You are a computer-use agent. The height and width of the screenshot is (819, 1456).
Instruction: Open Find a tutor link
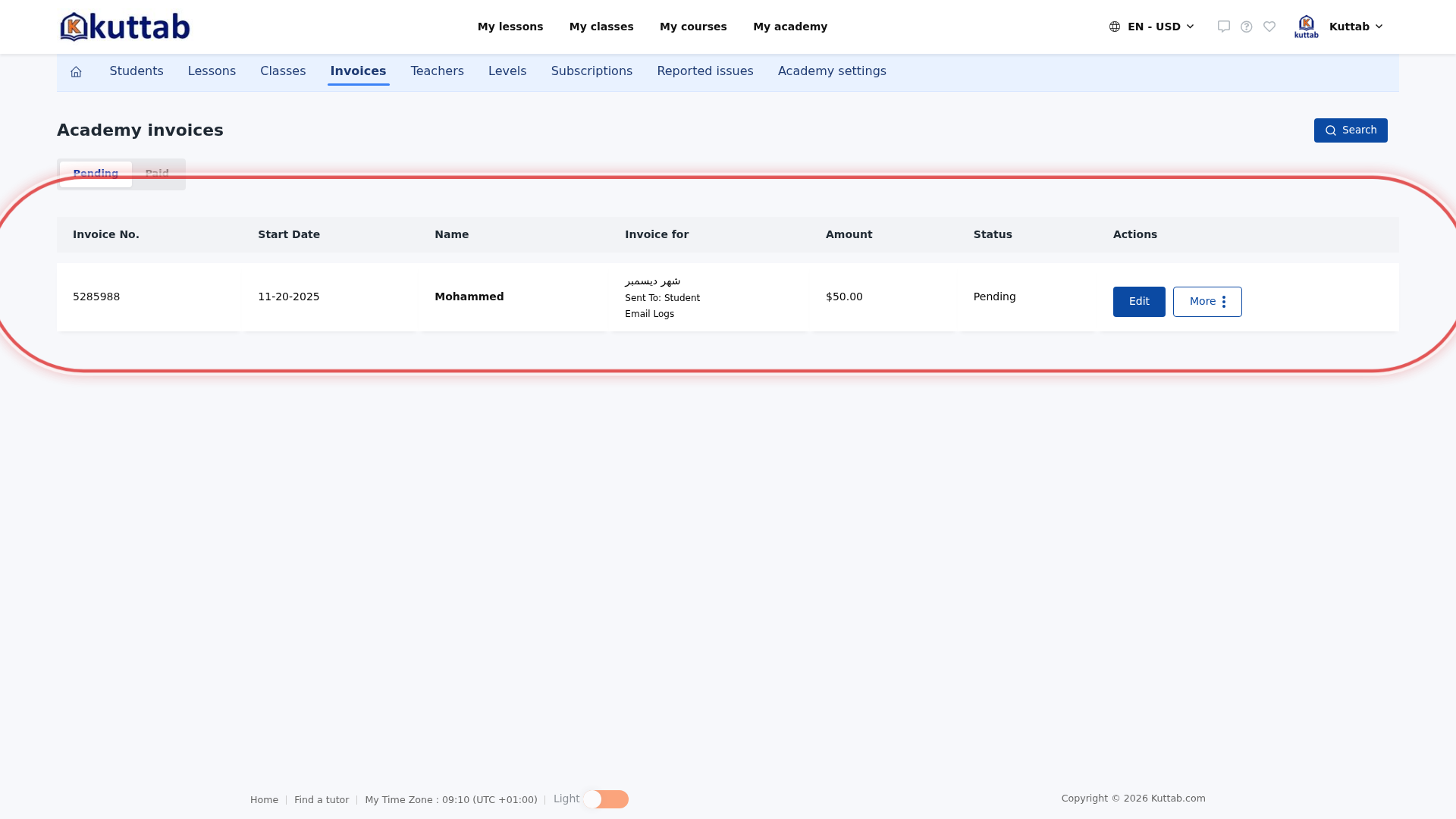point(322,800)
